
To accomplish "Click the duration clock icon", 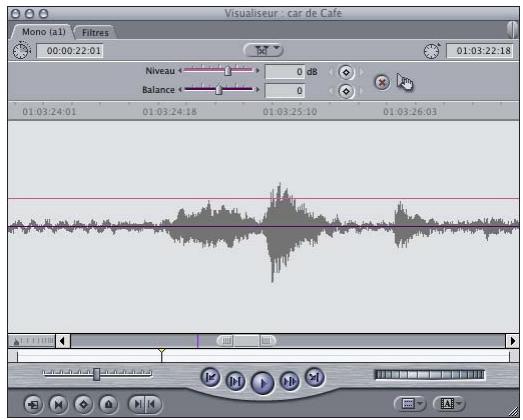I will point(21,51).
